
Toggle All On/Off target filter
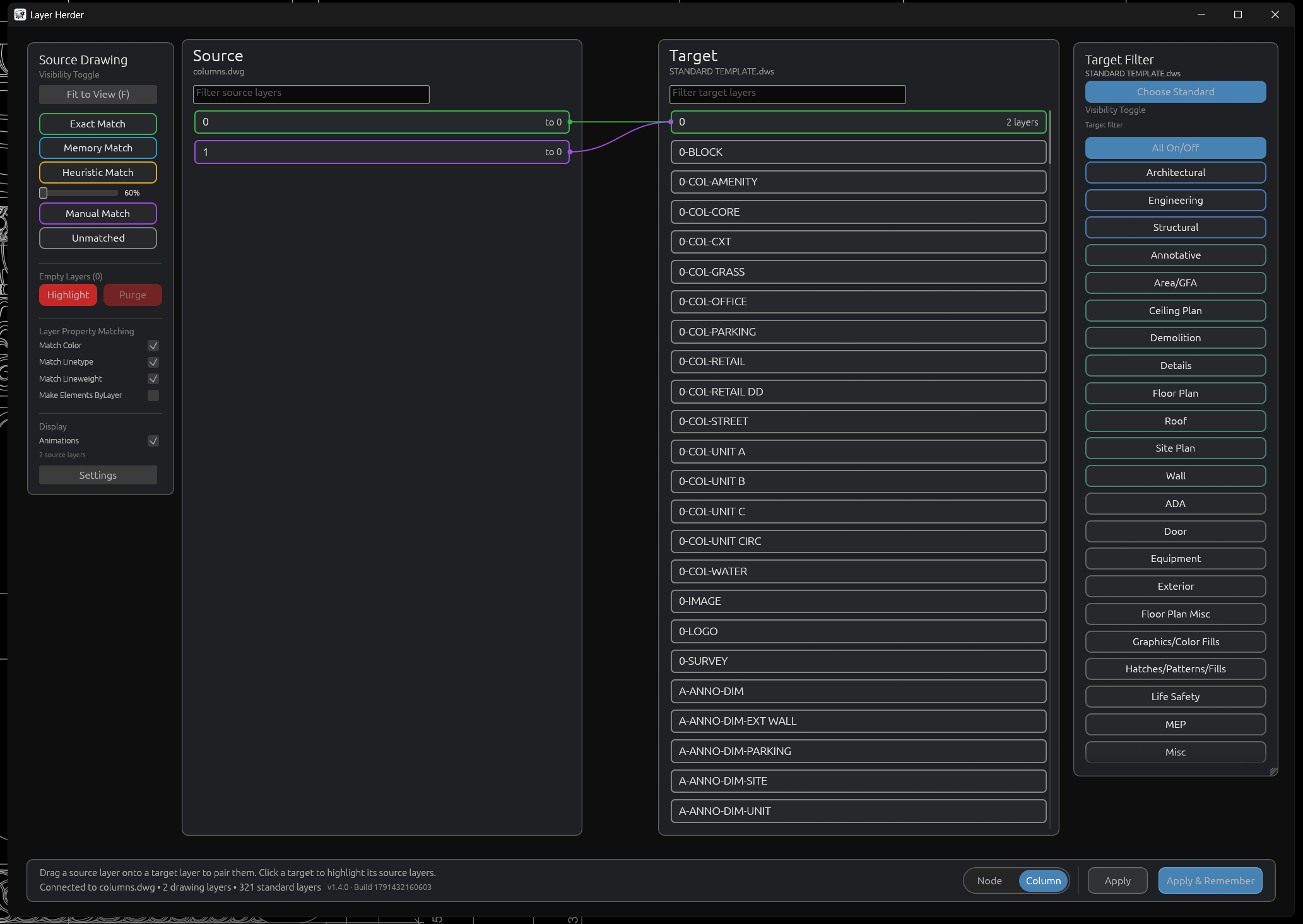click(1175, 148)
